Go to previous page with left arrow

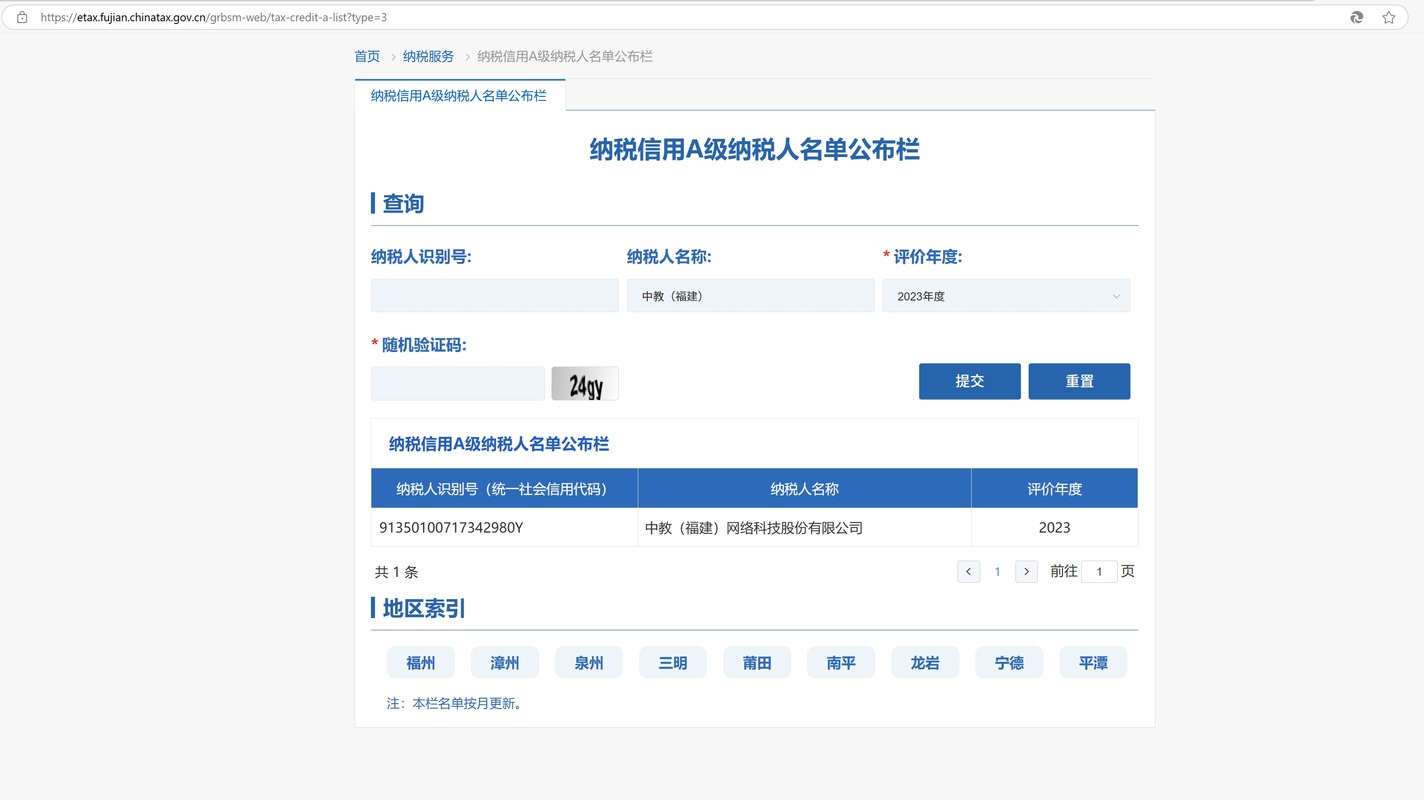[x=968, y=572]
